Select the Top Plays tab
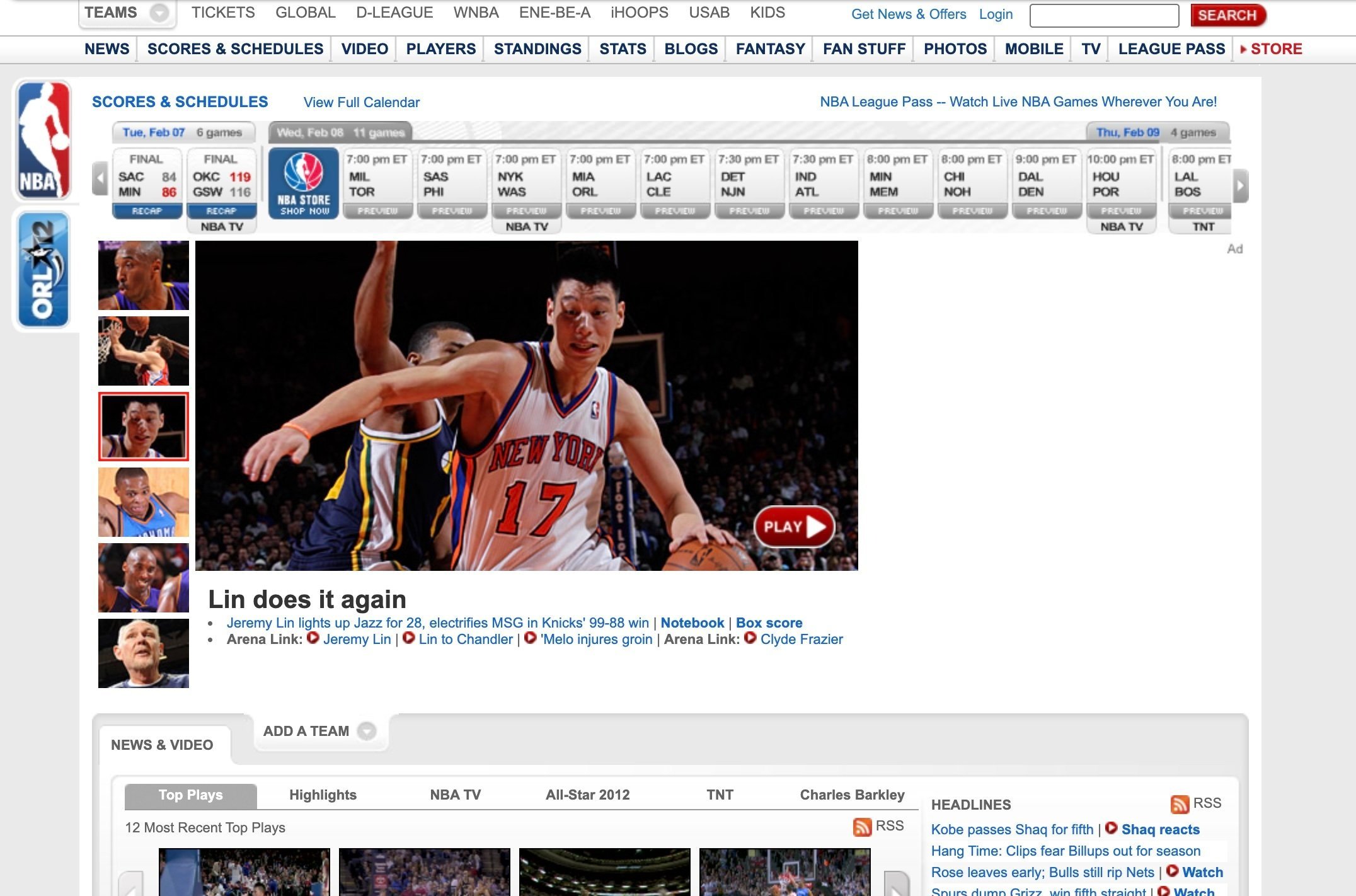 point(190,795)
